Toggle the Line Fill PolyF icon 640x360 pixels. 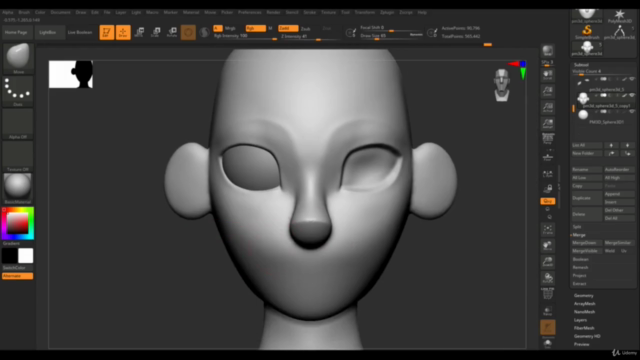[547, 294]
